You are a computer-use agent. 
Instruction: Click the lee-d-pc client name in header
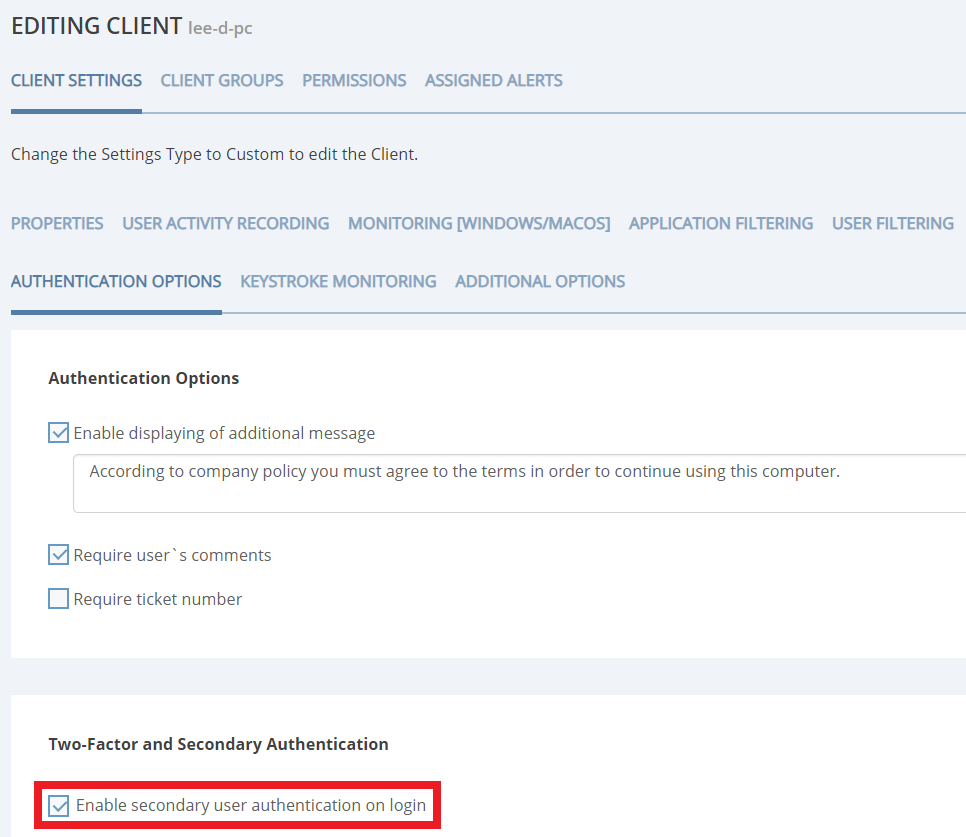[x=220, y=28]
